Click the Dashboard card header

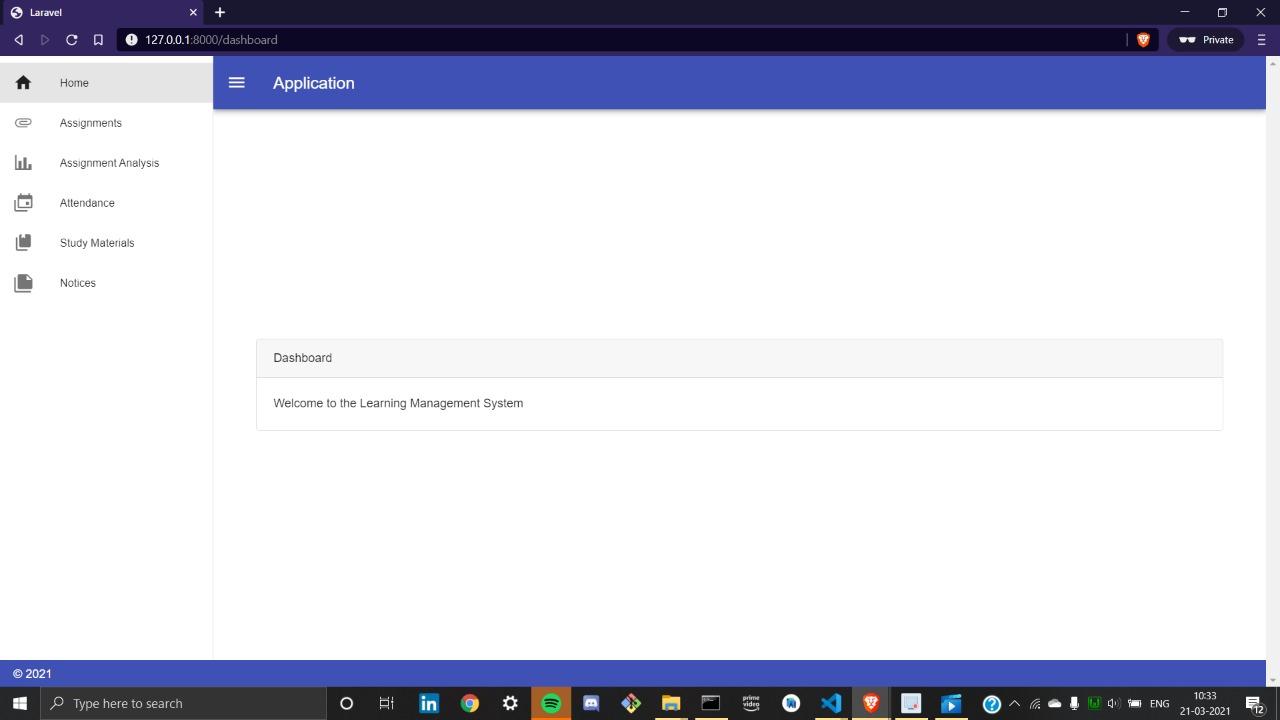pos(739,358)
